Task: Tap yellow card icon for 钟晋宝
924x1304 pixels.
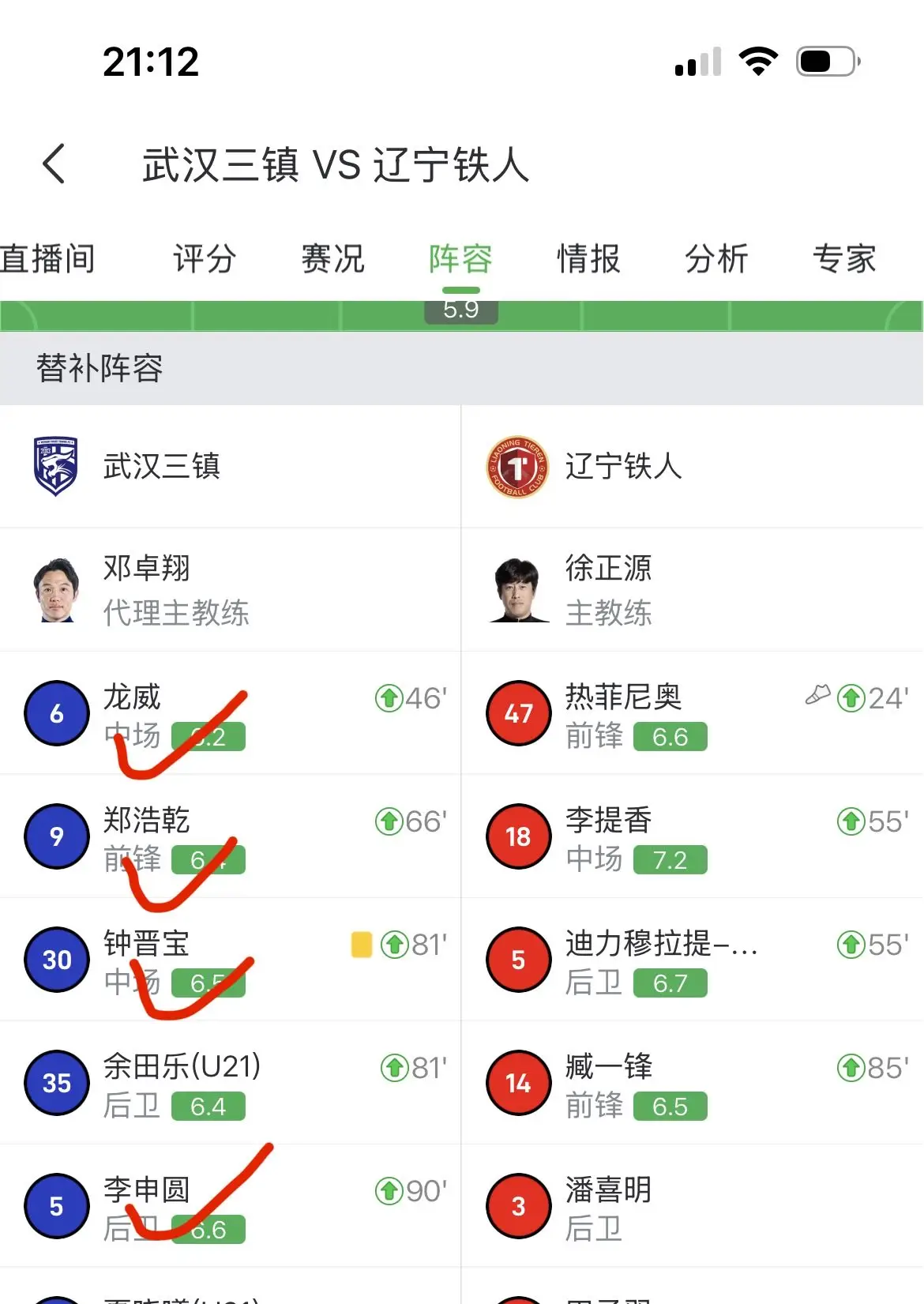Action: click(x=362, y=945)
